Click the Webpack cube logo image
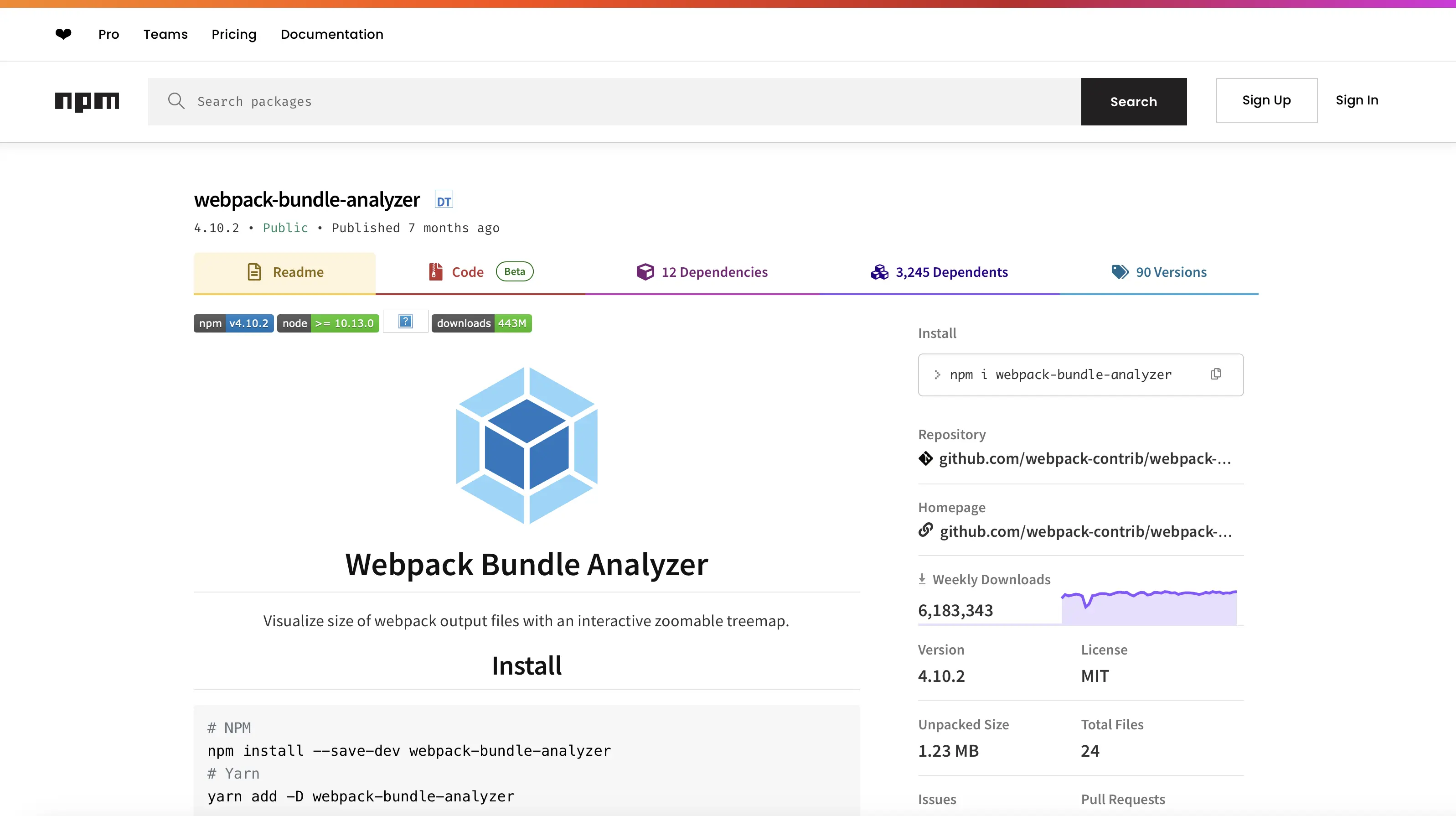1456x816 pixels. coord(527,446)
